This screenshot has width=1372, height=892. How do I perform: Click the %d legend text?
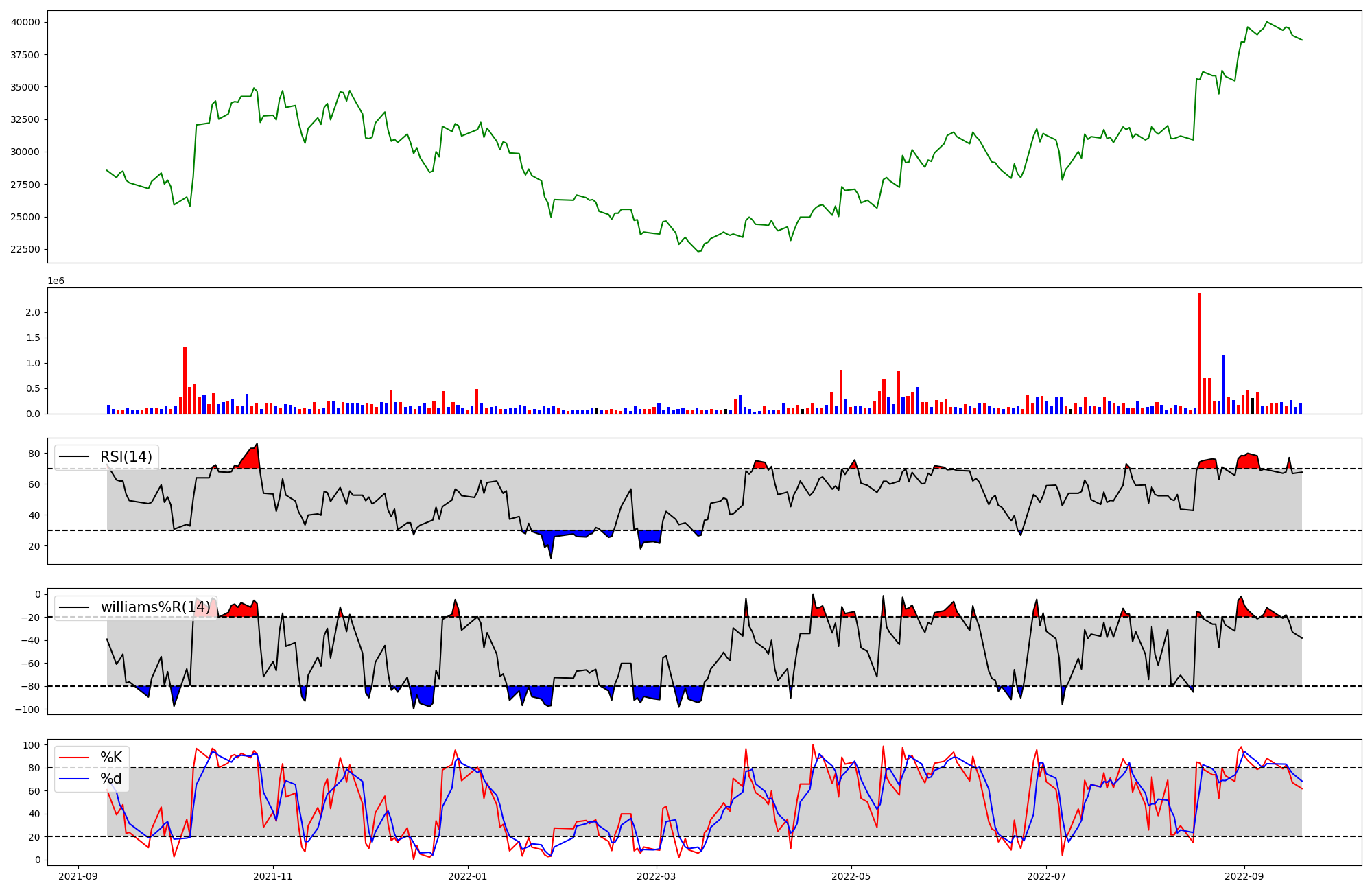(x=111, y=779)
